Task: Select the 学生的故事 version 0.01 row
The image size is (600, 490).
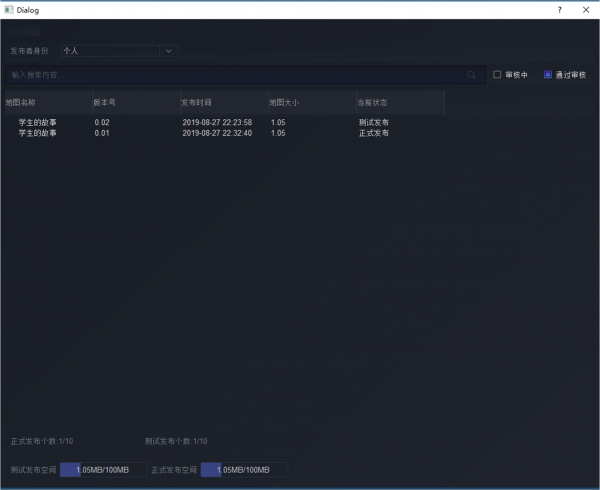Action: click(x=225, y=133)
